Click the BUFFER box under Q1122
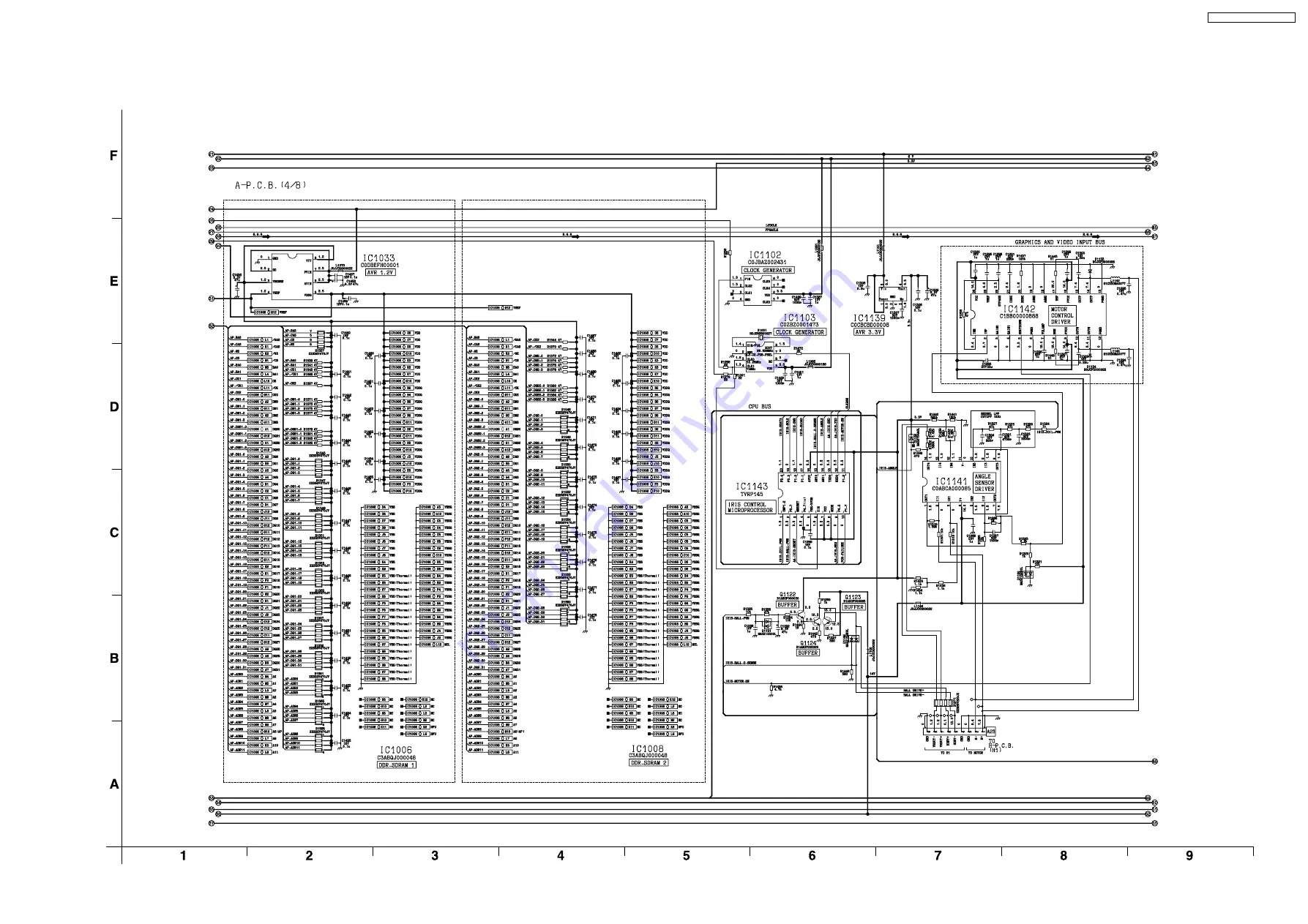1308x924 pixels. pos(788,605)
